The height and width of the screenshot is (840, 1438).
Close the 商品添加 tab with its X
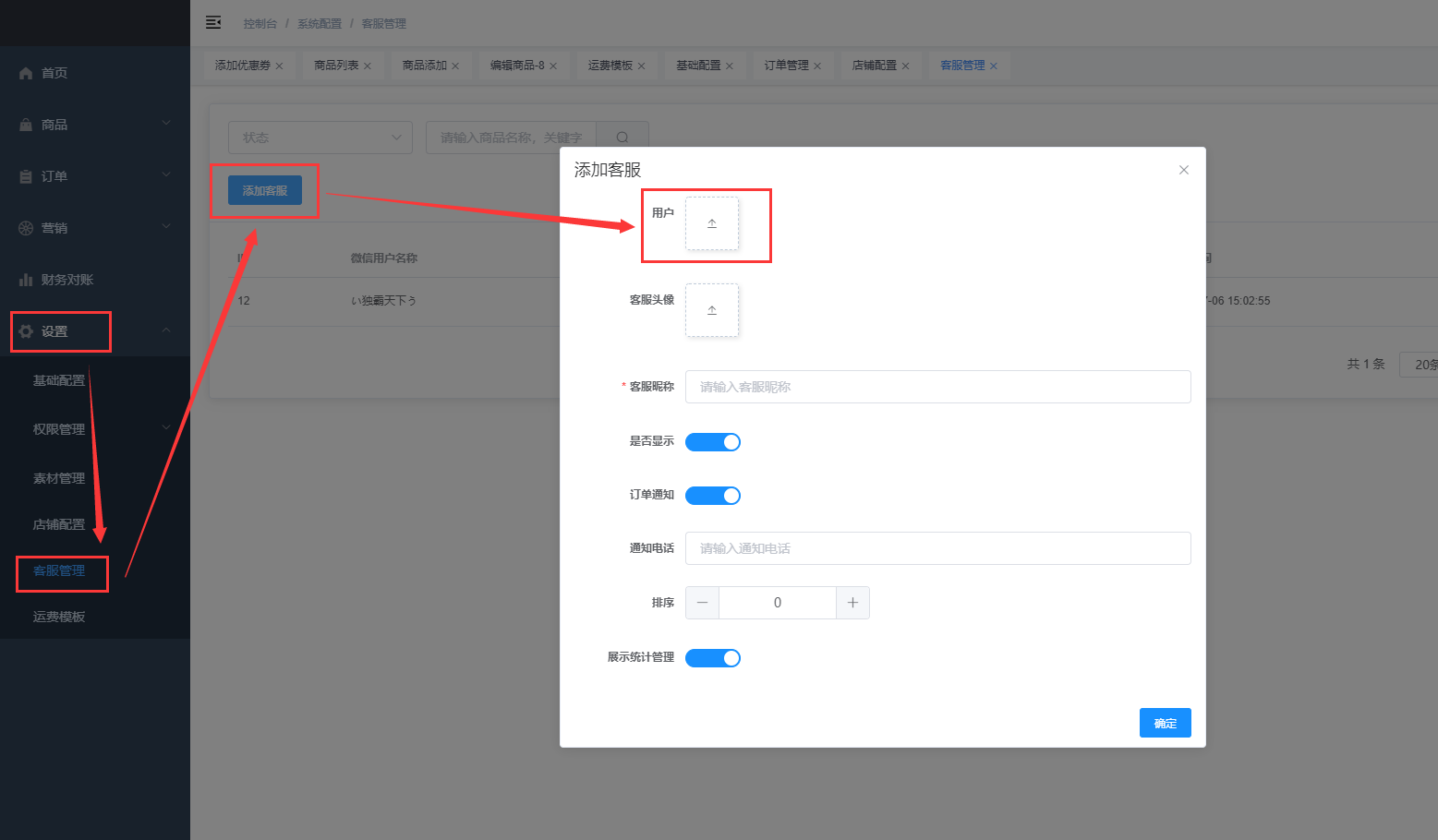(x=455, y=66)
